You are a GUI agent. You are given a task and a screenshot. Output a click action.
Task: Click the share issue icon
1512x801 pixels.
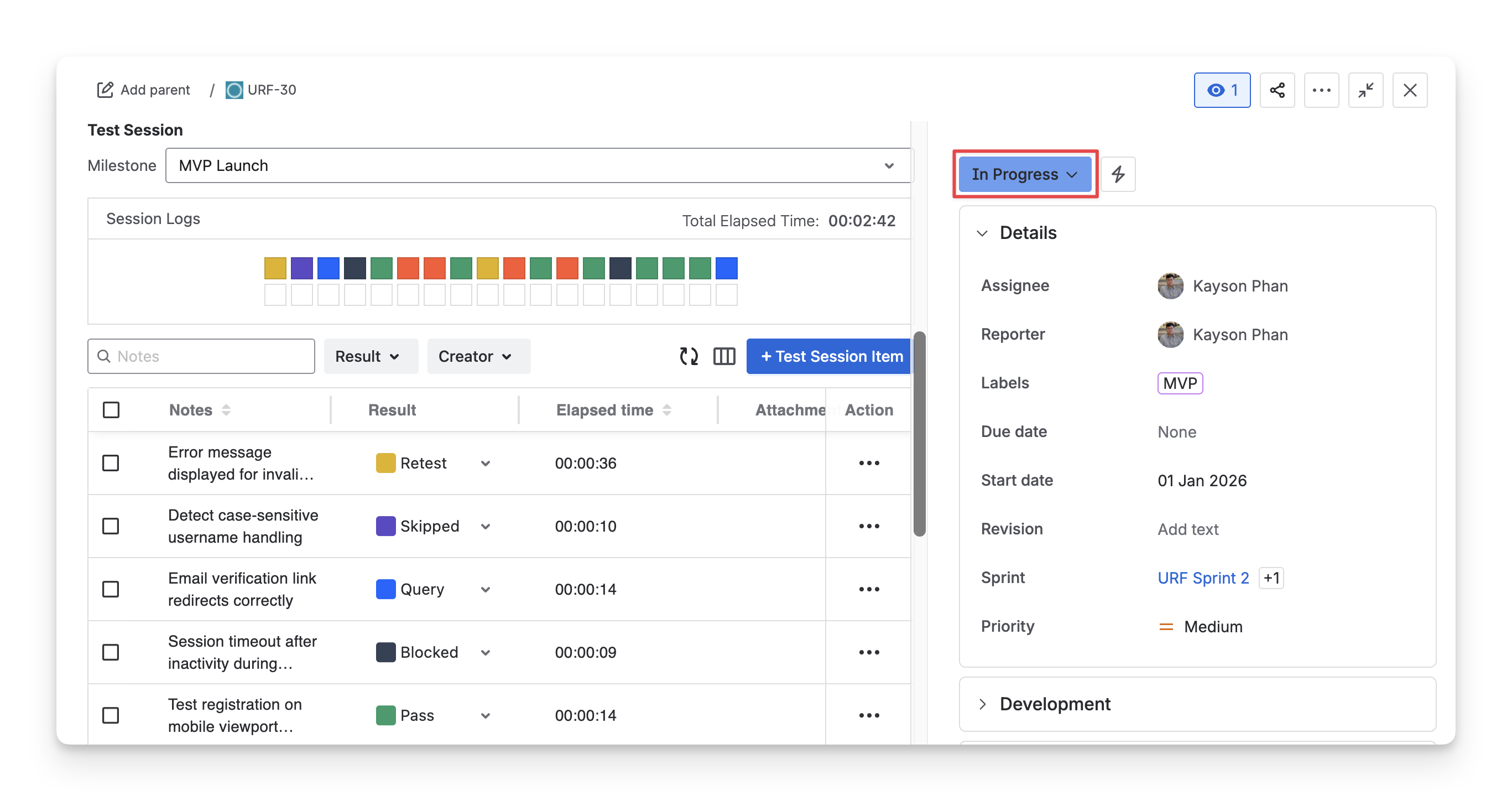click(x=1276, y=90)
